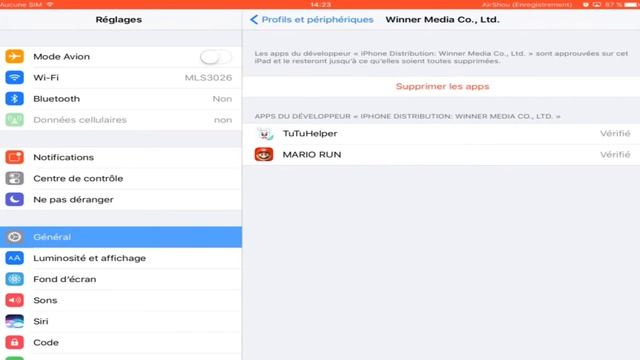Click the Bluetooth Non value

point(222,99)
